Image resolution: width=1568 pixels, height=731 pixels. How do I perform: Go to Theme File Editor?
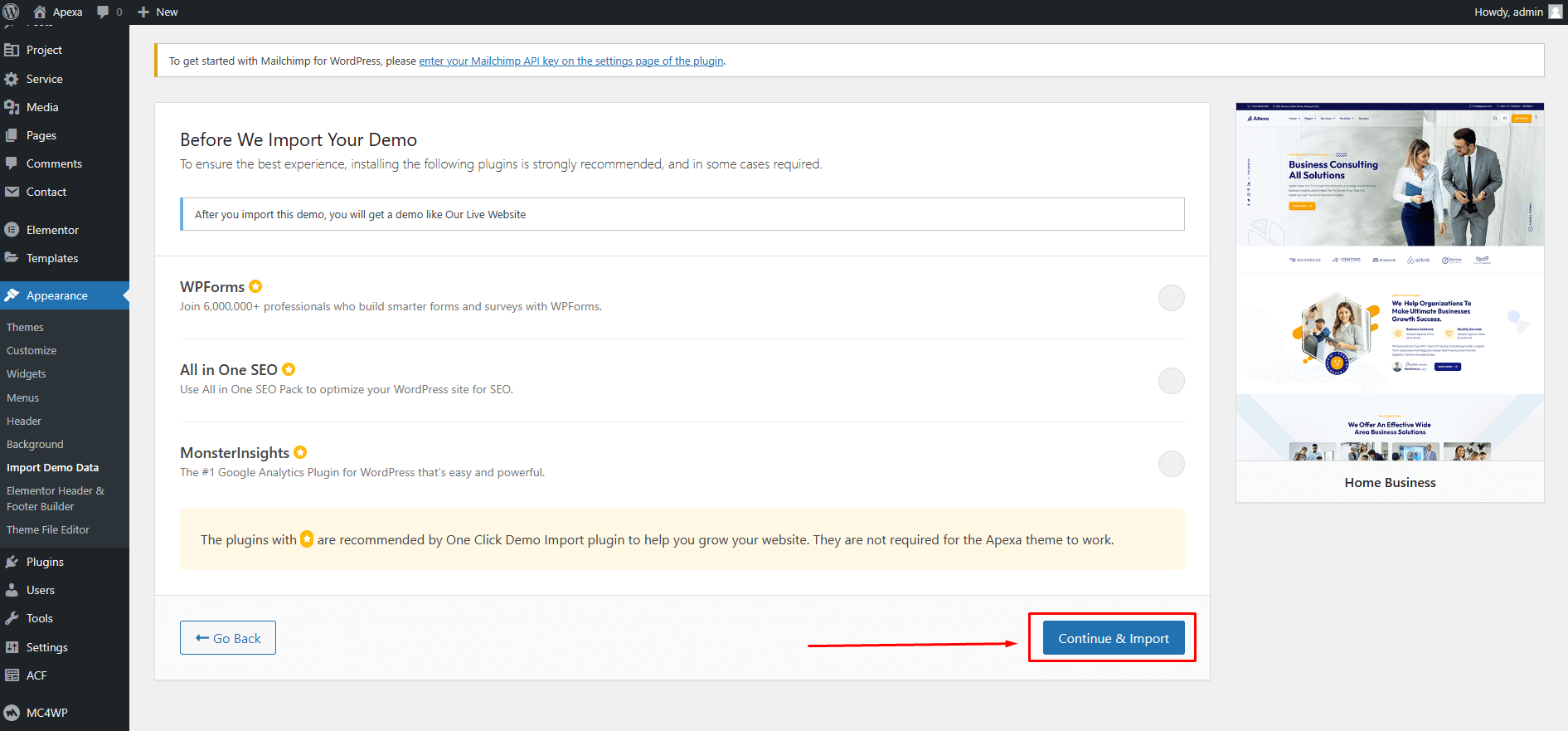click(x=47, y=529)
